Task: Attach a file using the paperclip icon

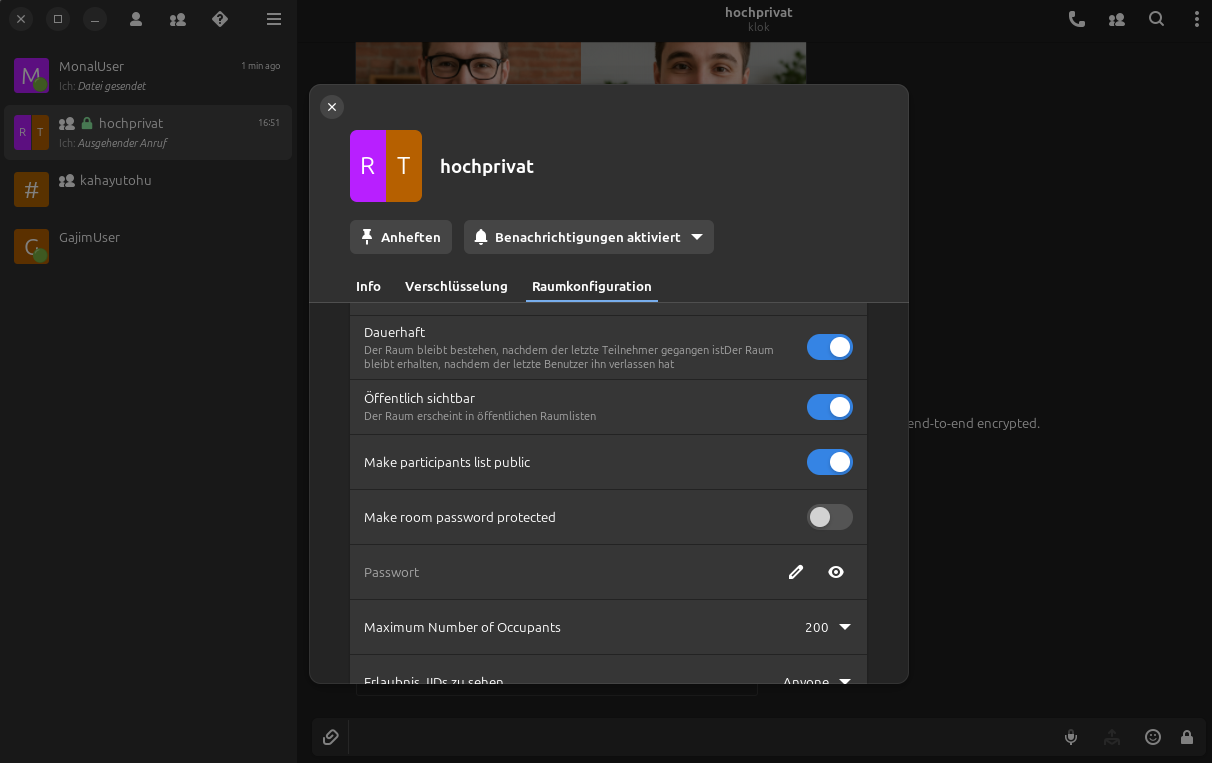Action: pyautogui.click(x=330, y=737)
